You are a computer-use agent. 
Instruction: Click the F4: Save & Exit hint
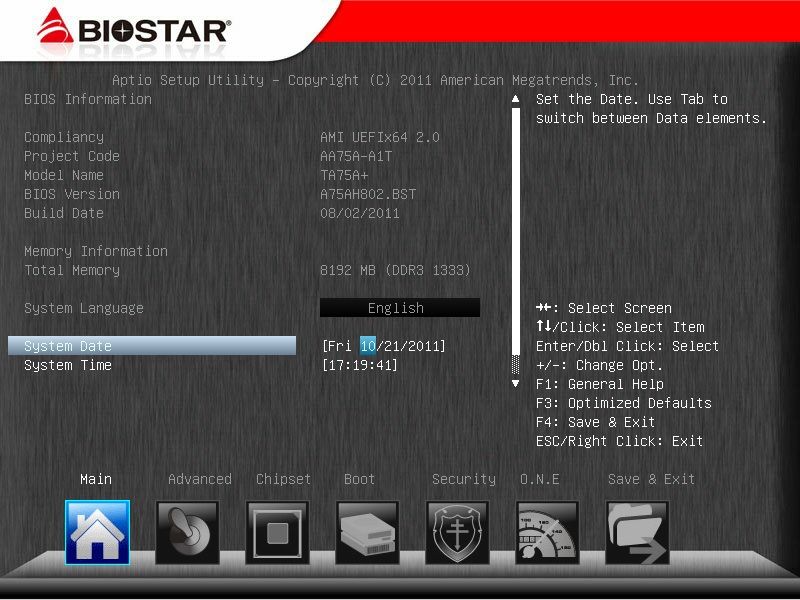(x=595, y=422)
